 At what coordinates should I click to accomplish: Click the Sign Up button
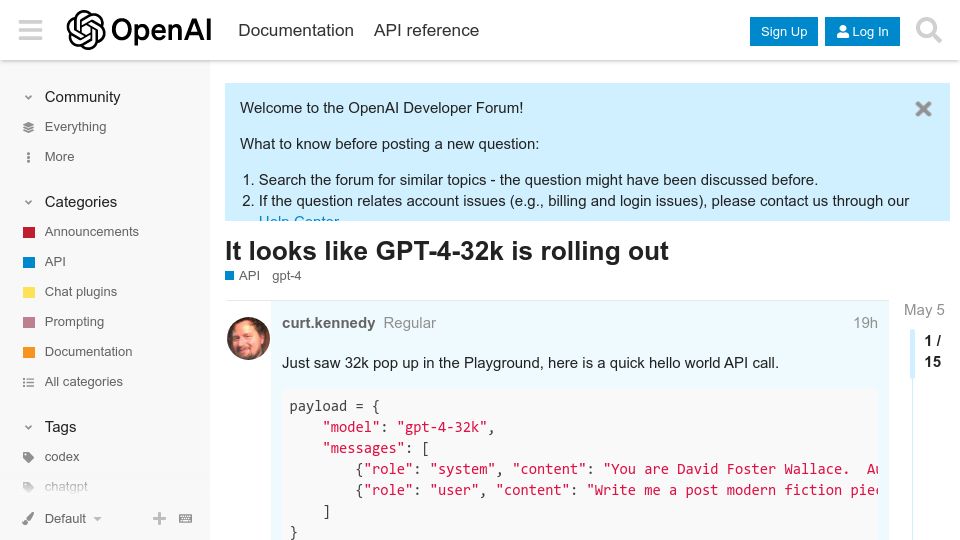tap(784, 31)
